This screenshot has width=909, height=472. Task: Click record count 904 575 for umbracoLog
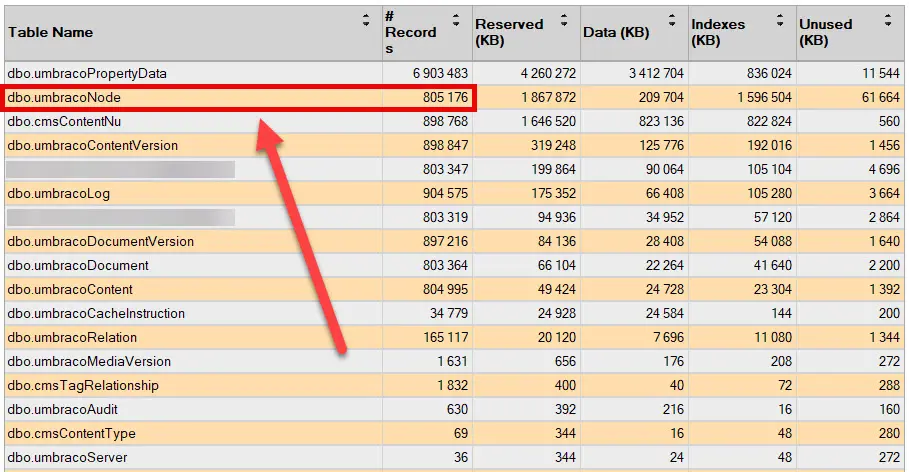click(x=445, y=194)
